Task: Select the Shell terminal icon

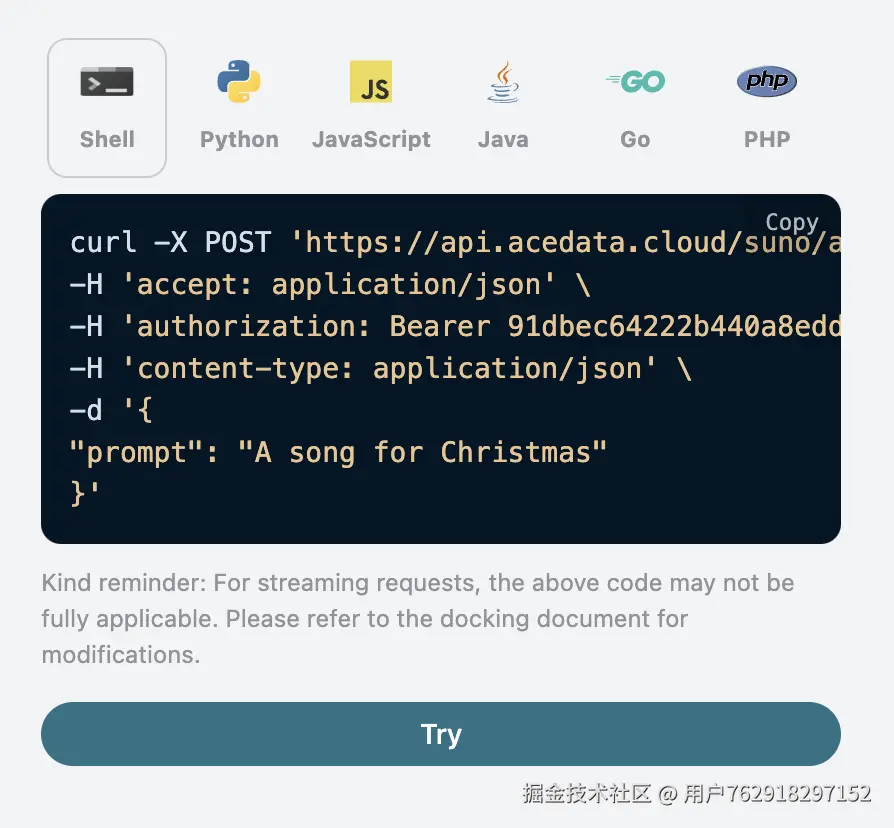Action: (x=107, y=82)
